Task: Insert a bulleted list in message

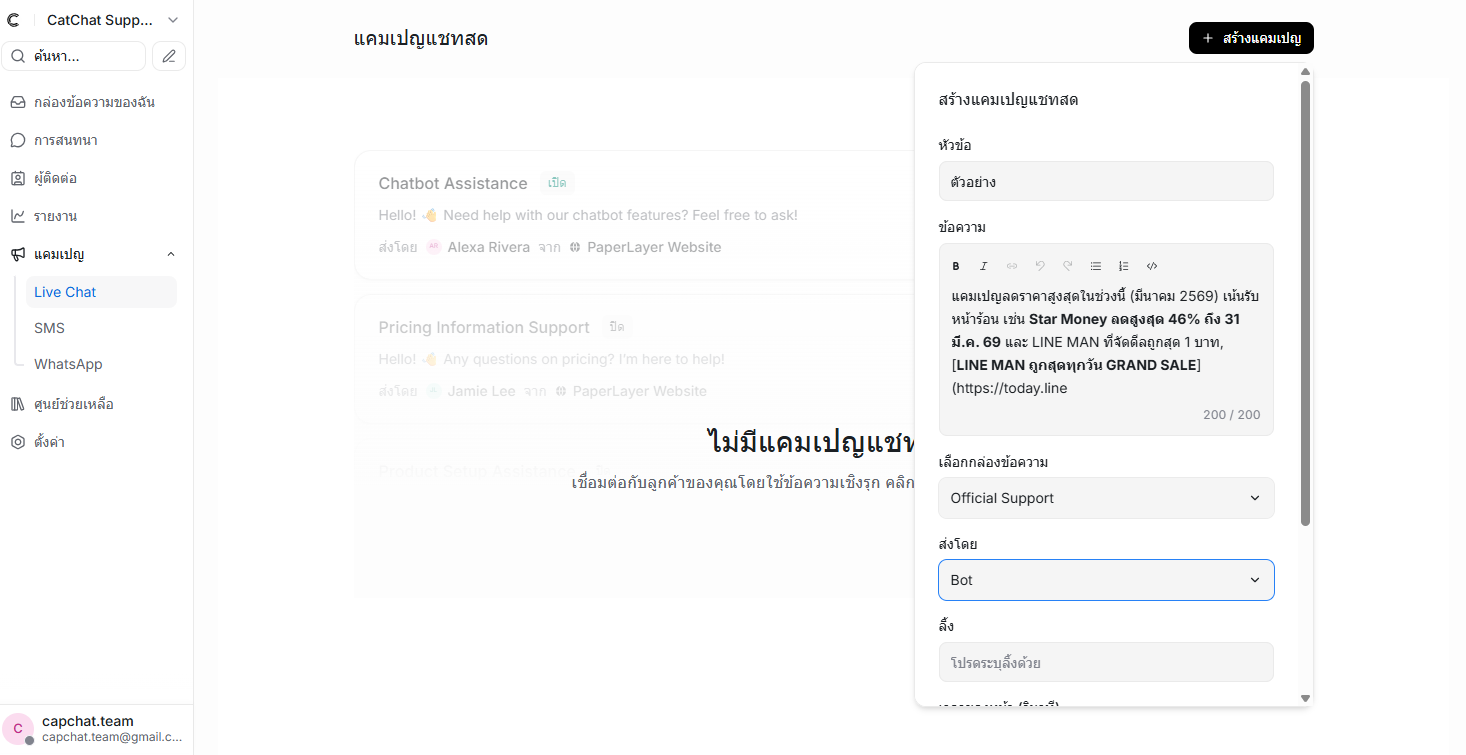Action: point(1096,266)
